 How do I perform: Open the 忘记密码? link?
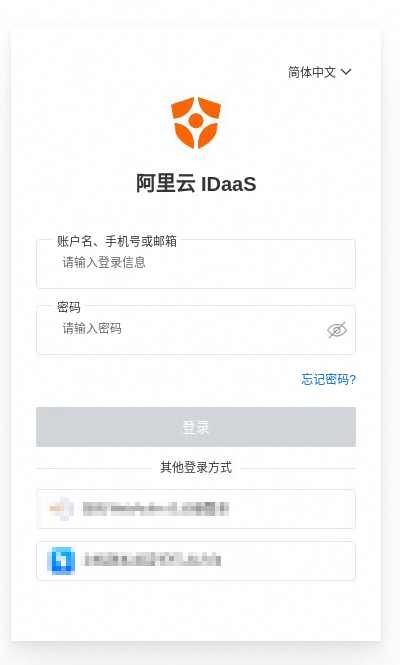[x=329, y=379]
